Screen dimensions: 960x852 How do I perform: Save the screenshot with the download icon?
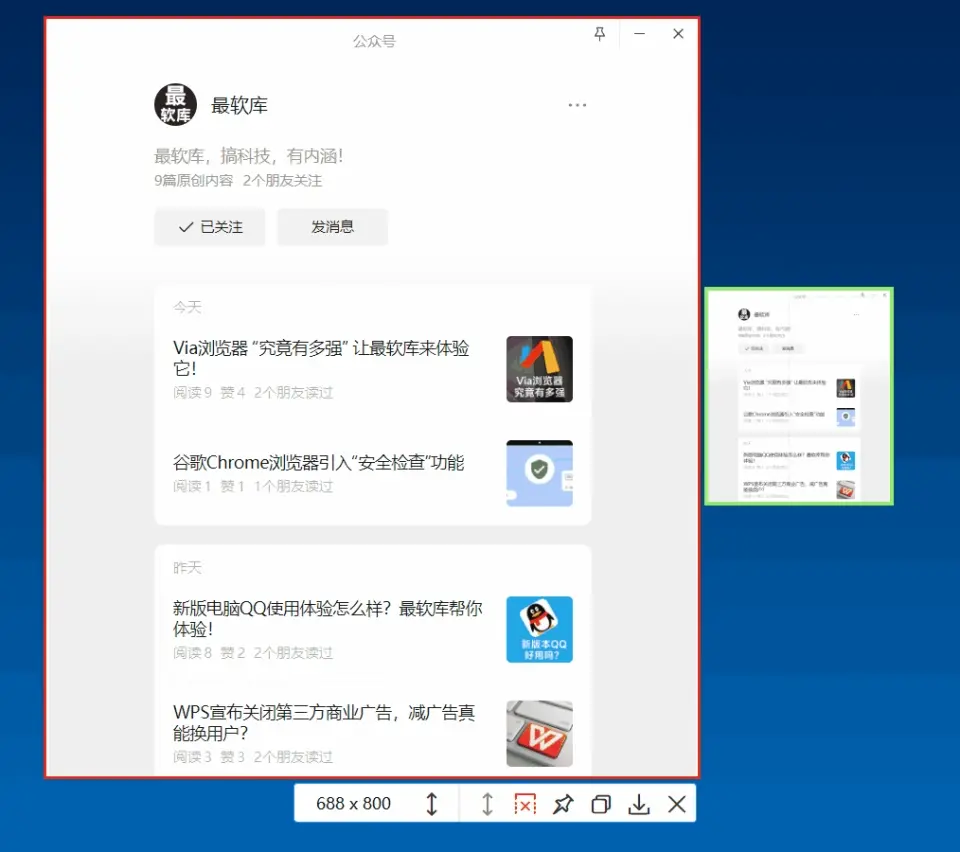coord(639,804)
